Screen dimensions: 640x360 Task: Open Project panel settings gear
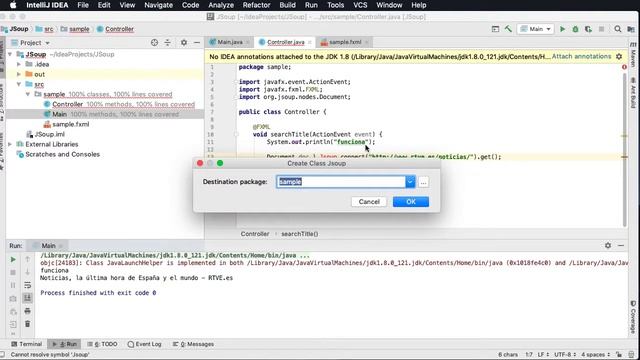(x=184, y=42)
